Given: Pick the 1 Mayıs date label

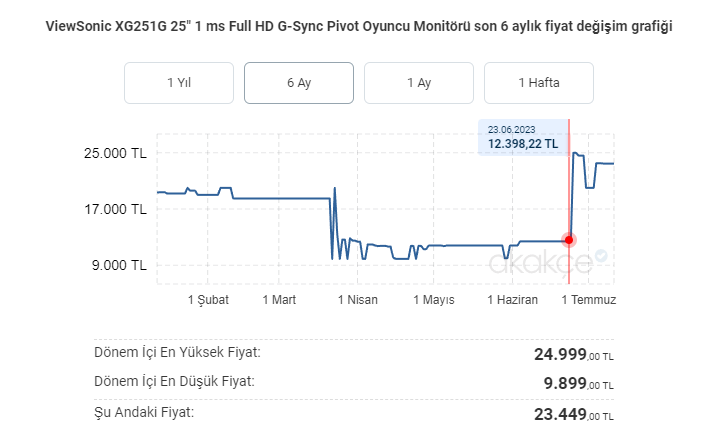Looking at the screenshot, I should click(434, 300).
